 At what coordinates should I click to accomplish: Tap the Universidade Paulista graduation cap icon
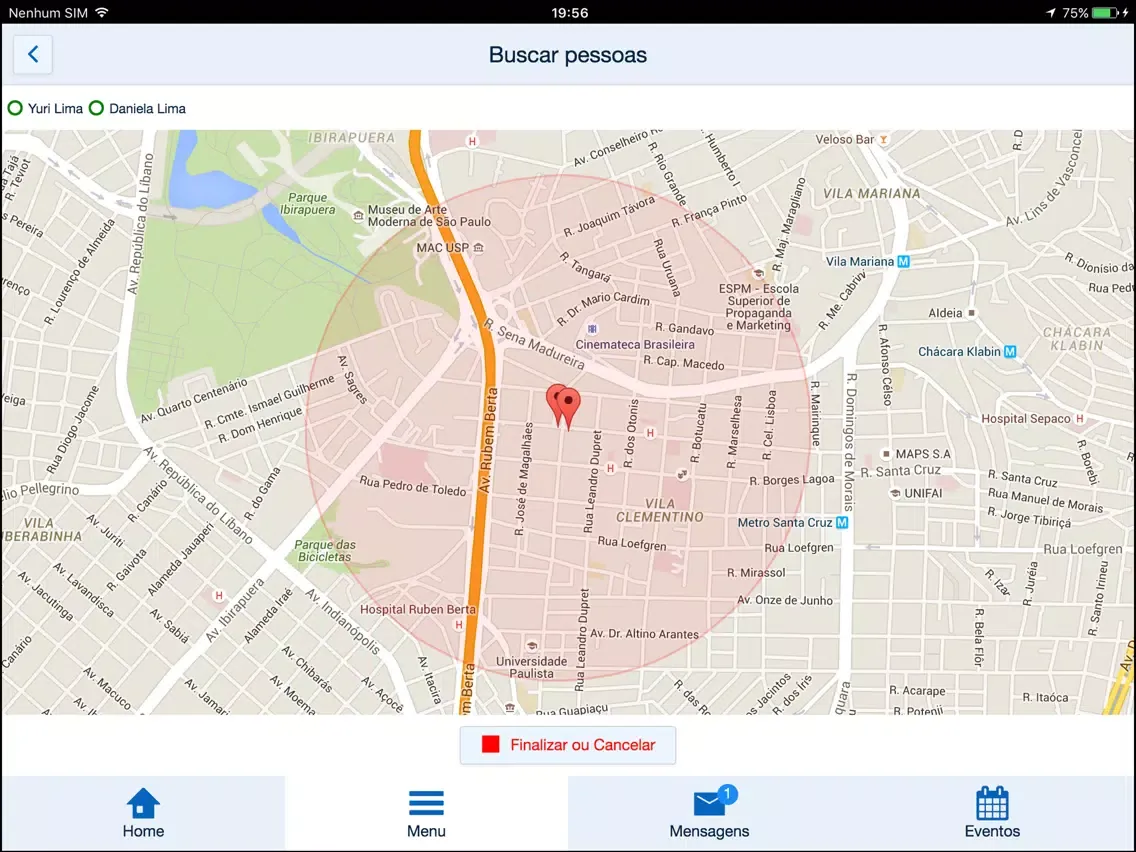pos(532,646)
